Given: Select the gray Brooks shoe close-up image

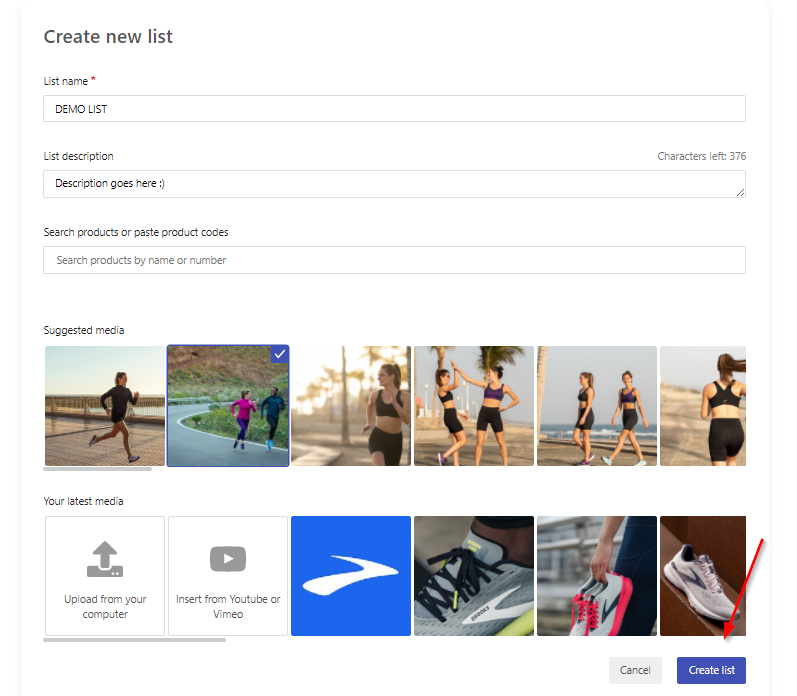Looking at the screenshot, I should (x=474, y=576).
